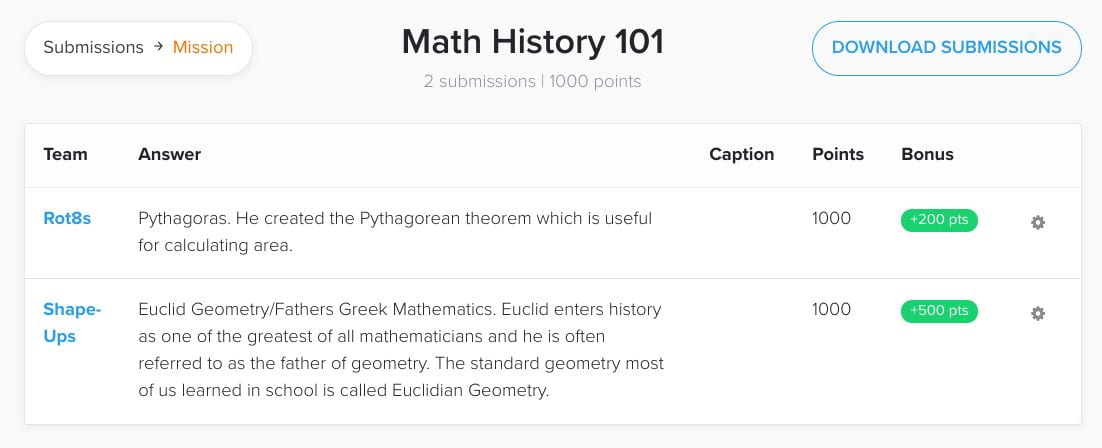
Task: Click the Caption column header
Action: (741, 155)
